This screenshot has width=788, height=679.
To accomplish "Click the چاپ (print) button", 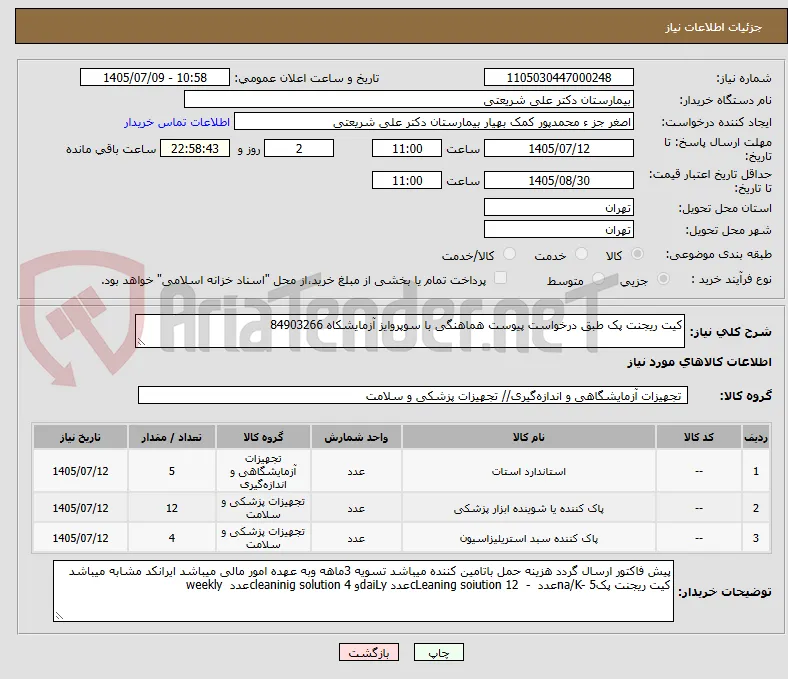I will (438, 652).
